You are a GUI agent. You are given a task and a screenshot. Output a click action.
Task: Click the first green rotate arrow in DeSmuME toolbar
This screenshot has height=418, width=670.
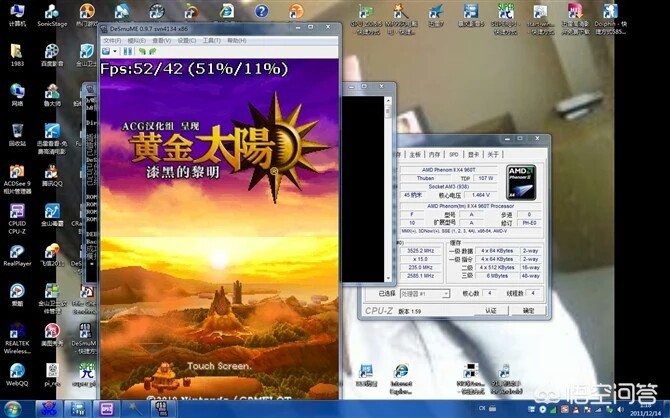142,52
